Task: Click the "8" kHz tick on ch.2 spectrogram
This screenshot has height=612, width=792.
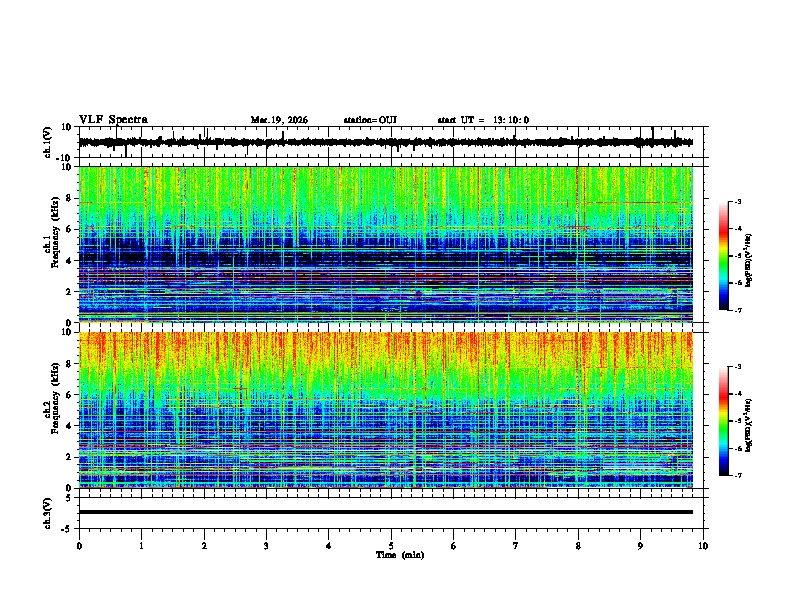Action: click(x=69, y=364)
